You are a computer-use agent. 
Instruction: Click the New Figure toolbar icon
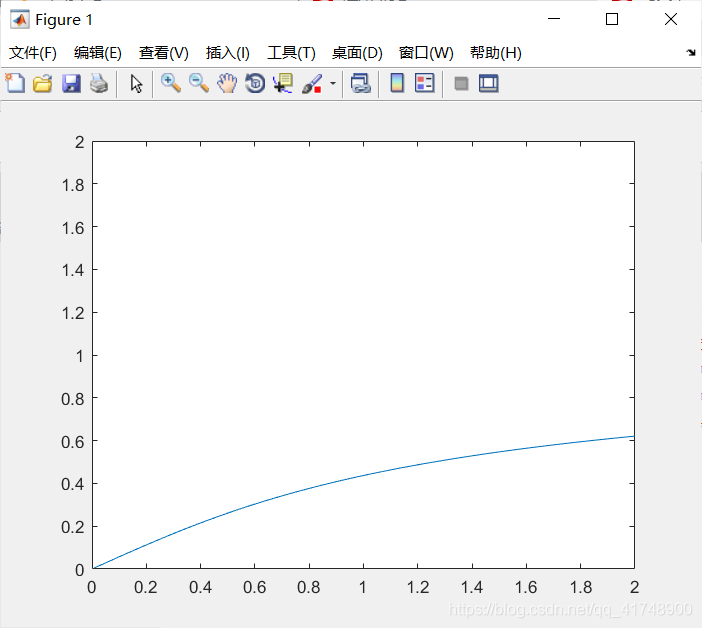point(15,83)
